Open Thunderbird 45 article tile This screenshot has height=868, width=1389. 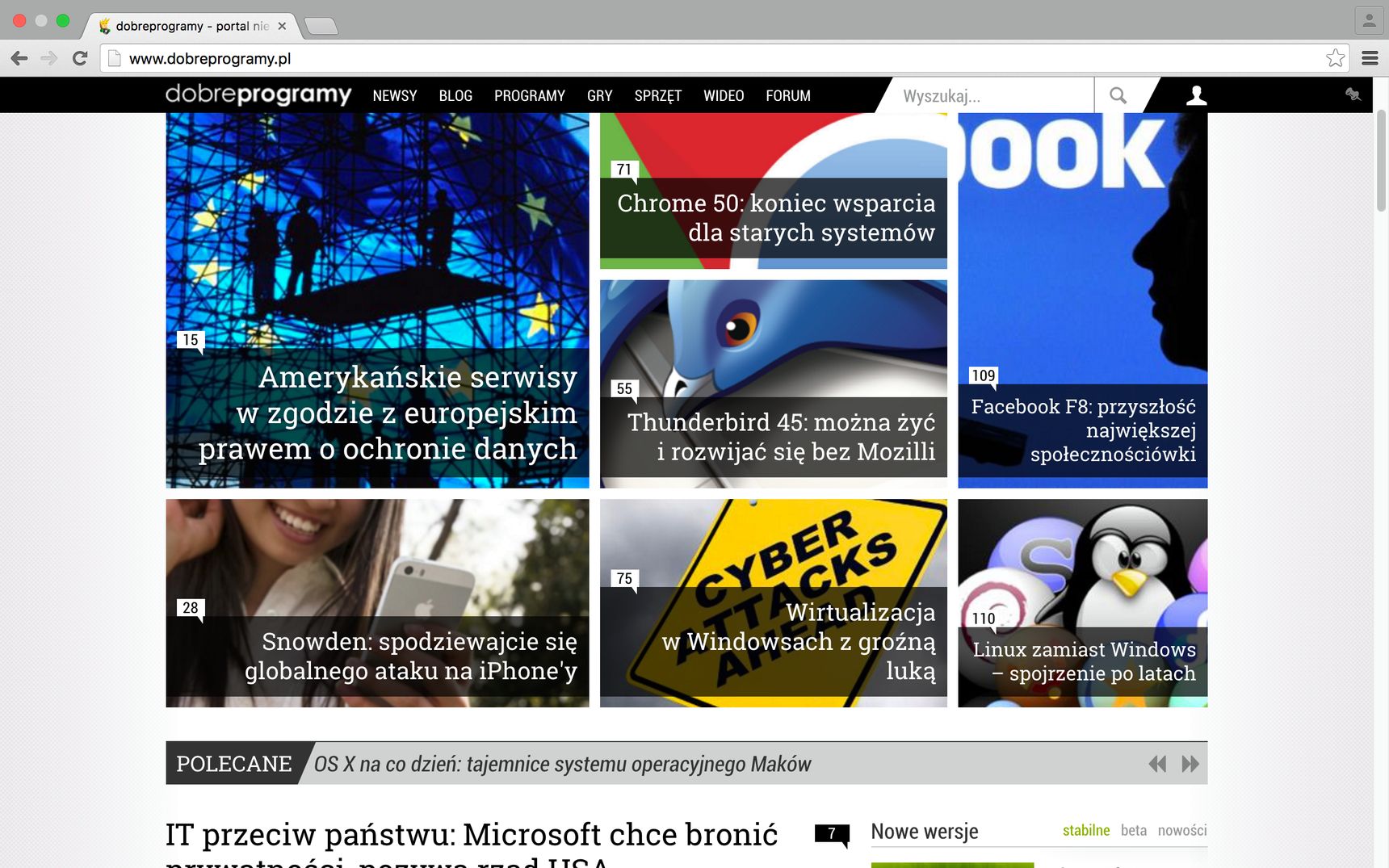tap(774, 384)
